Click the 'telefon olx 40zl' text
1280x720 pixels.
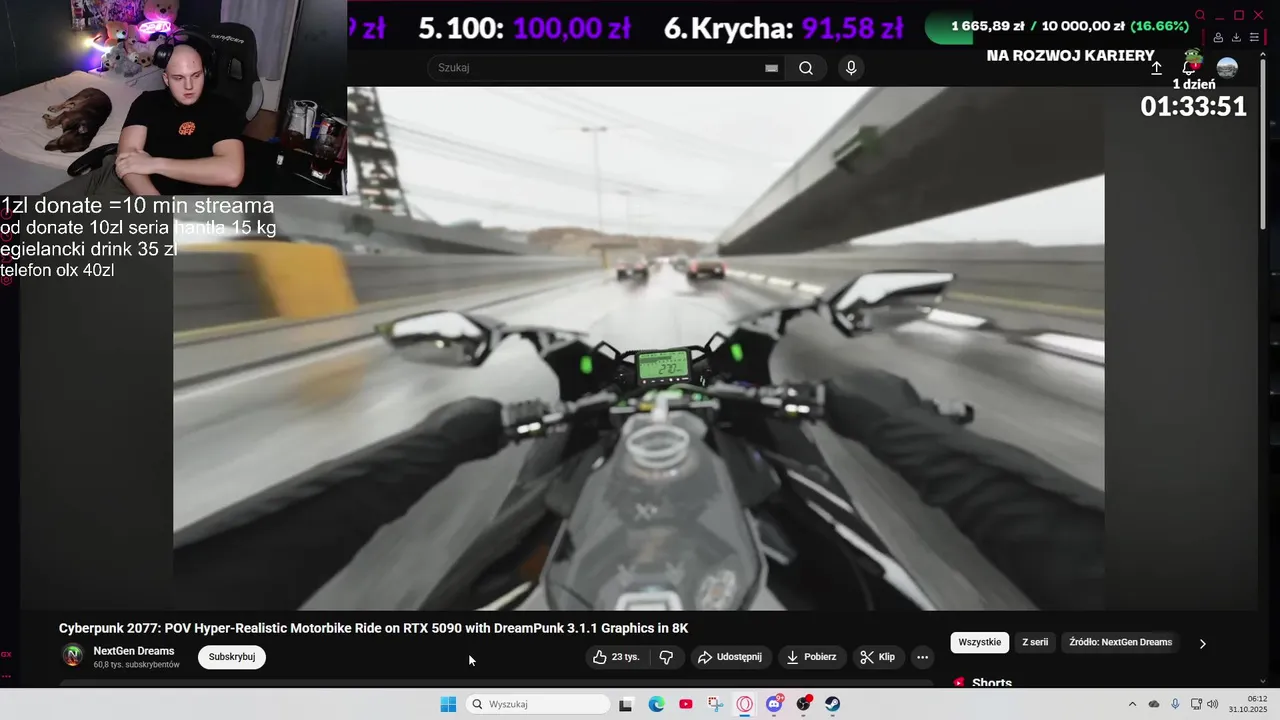pos(57,270)
